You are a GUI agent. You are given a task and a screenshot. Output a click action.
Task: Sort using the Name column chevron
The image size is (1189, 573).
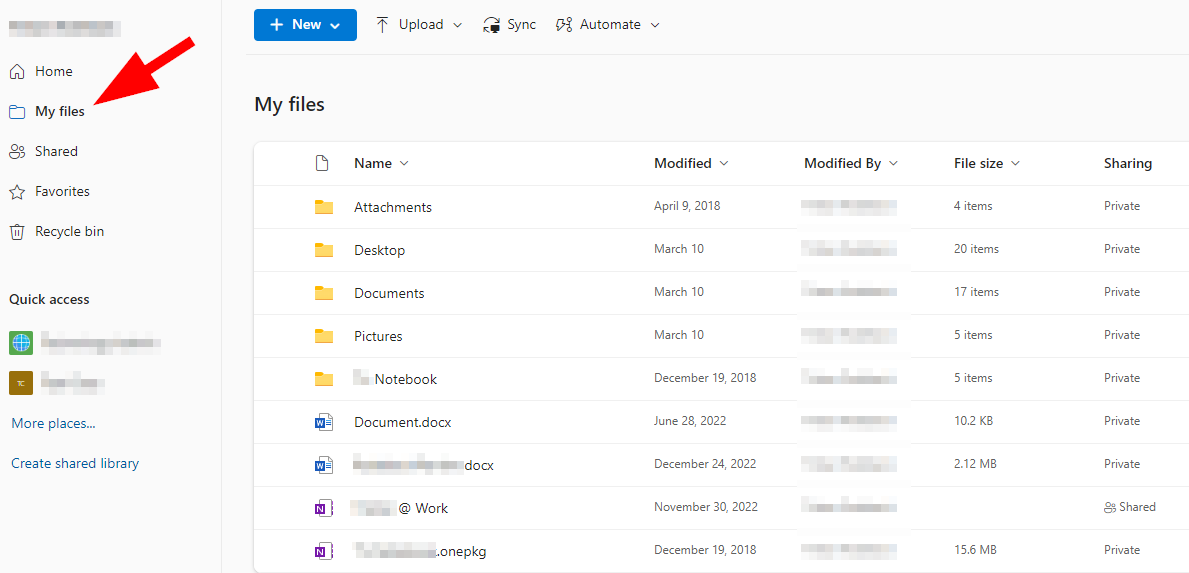[403, 164]
